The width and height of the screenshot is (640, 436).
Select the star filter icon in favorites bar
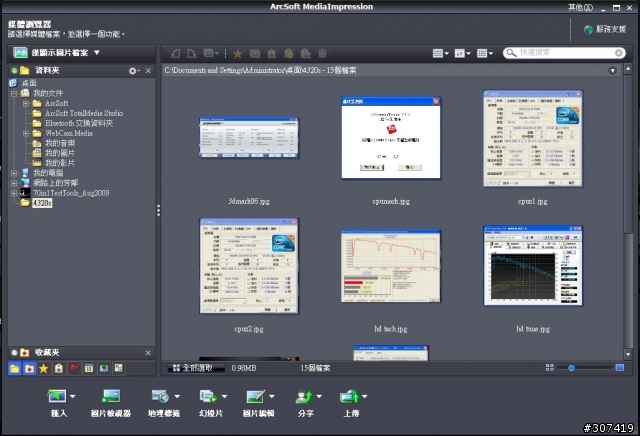[x=44, y=369]
